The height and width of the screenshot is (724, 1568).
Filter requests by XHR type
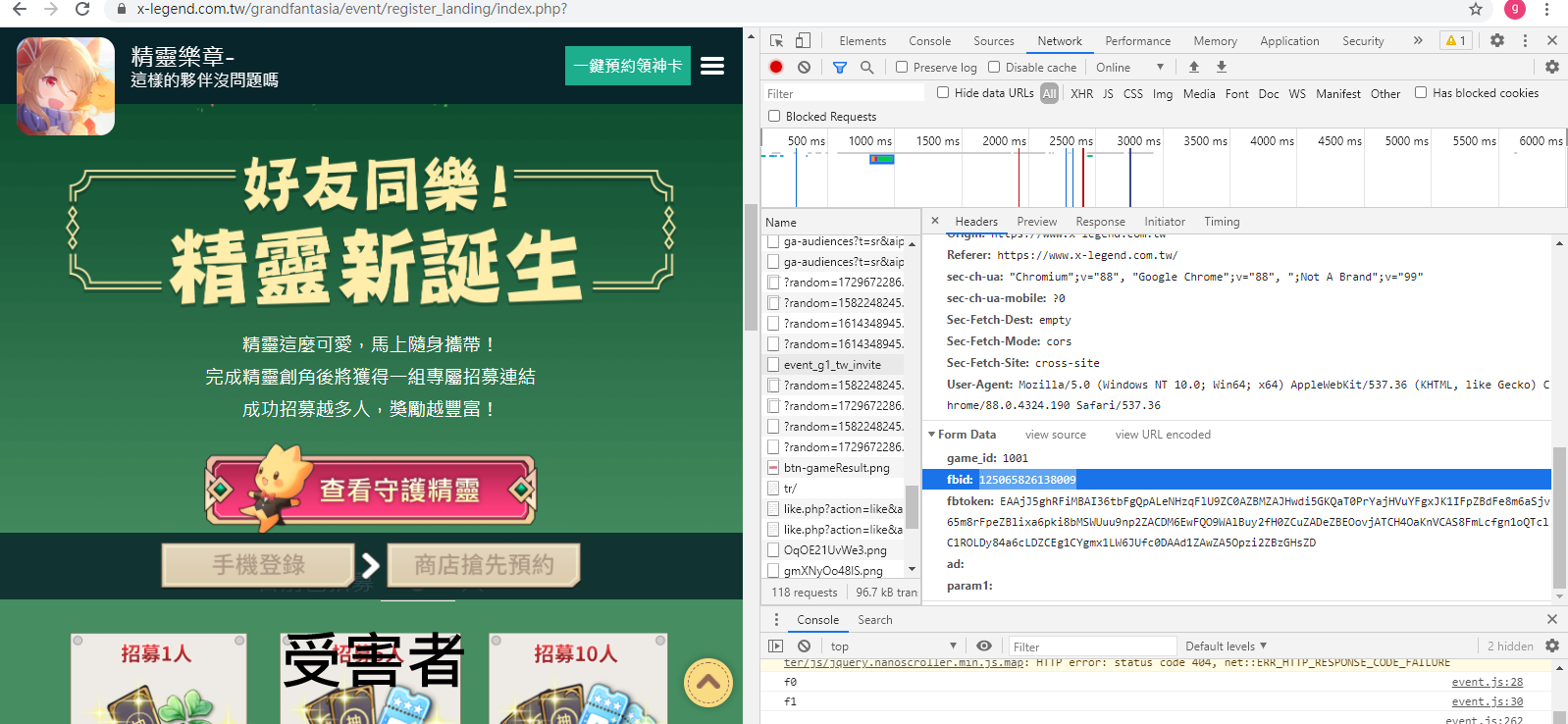pyautogui.click(x=1081, y=93)
